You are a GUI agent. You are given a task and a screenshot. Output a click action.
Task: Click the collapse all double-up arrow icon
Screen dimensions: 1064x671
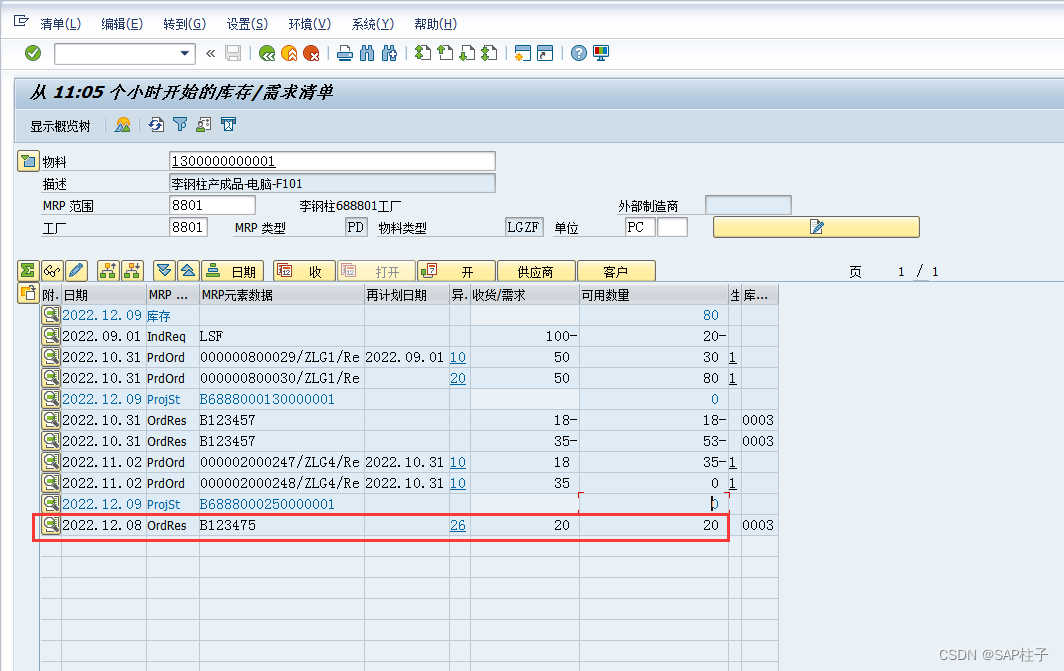188,271
